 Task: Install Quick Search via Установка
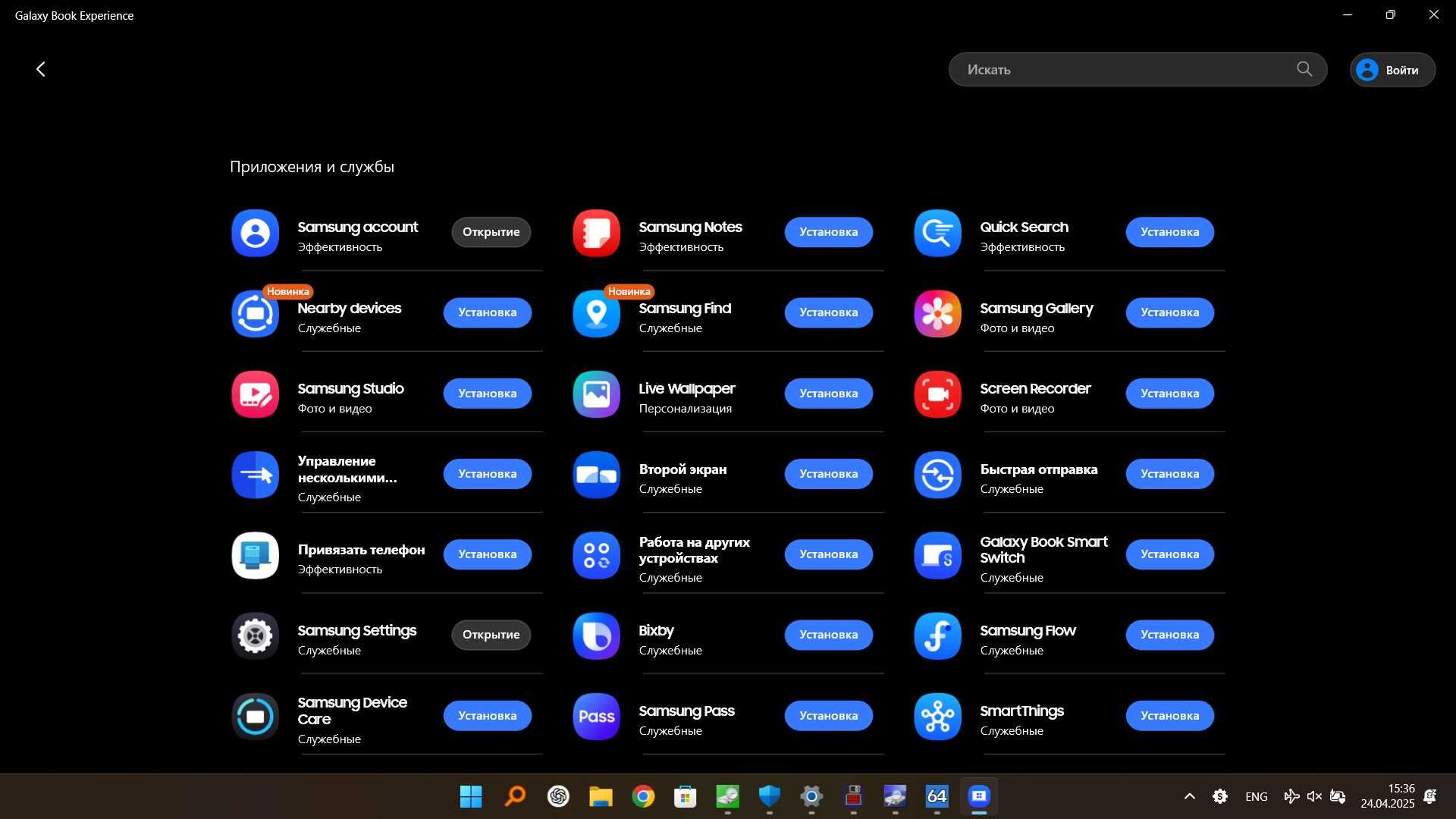1169,232
